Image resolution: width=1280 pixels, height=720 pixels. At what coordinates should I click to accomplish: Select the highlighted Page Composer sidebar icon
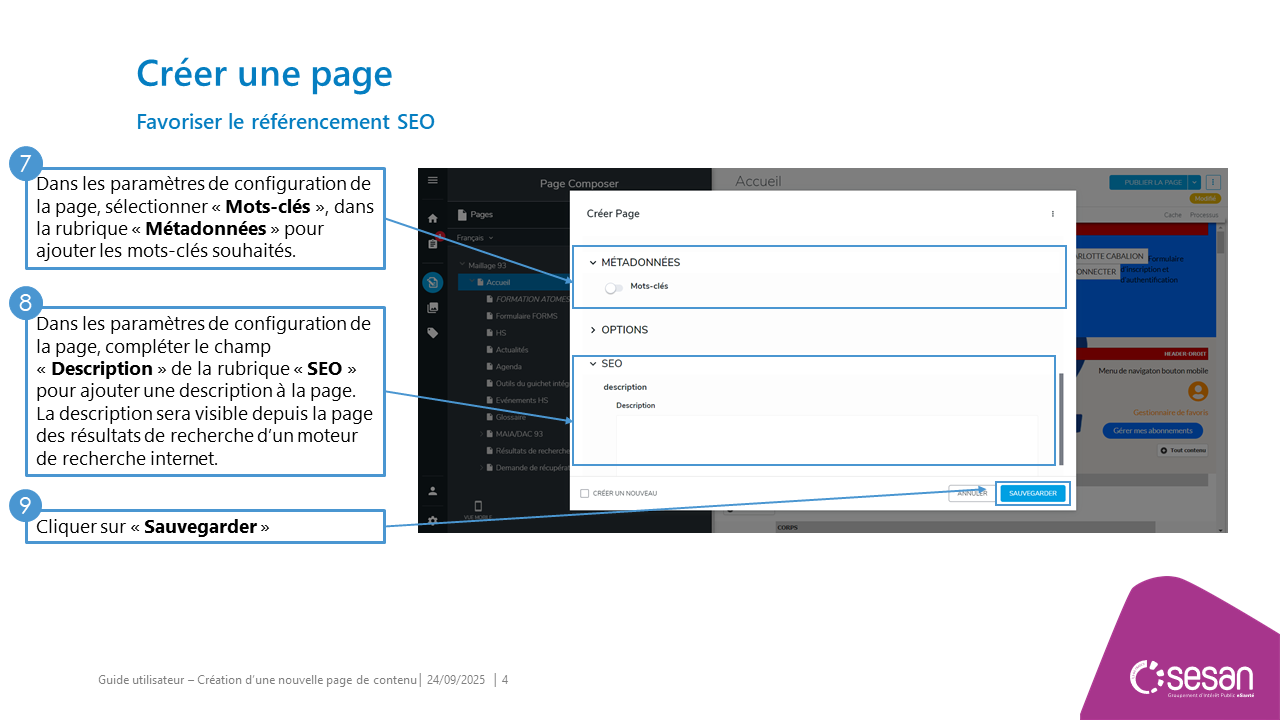[x=432, y=282]
